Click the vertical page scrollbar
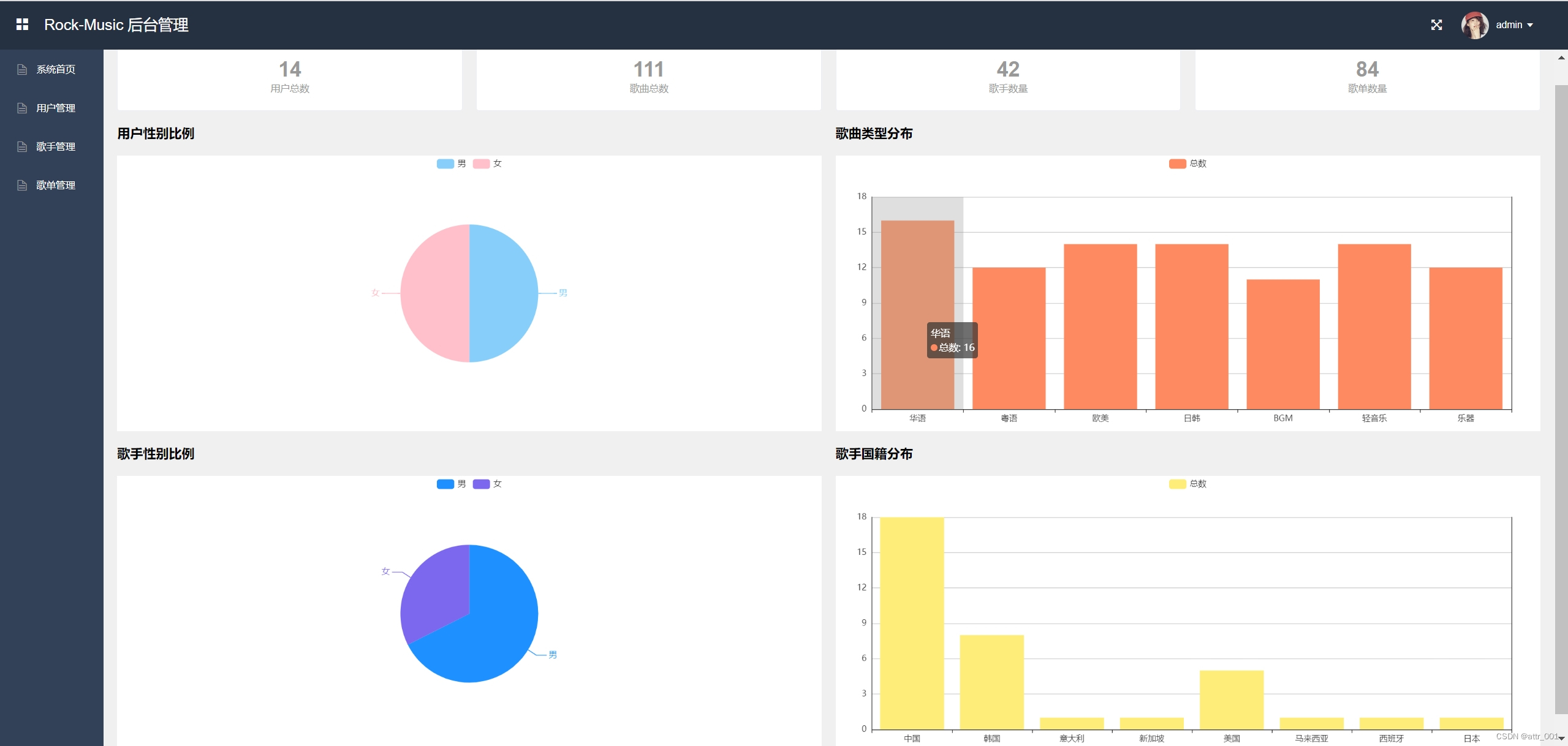 click(1561, 398)
